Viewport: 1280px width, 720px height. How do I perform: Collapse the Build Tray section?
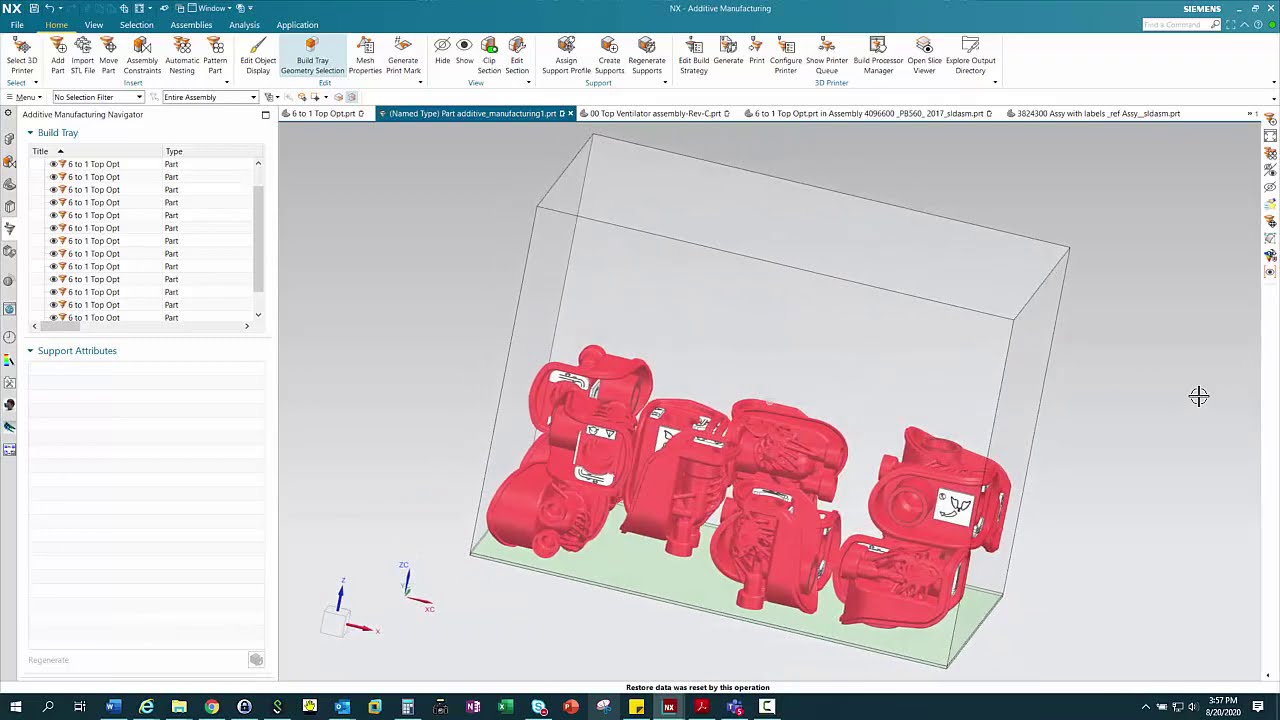coord(30,133)
